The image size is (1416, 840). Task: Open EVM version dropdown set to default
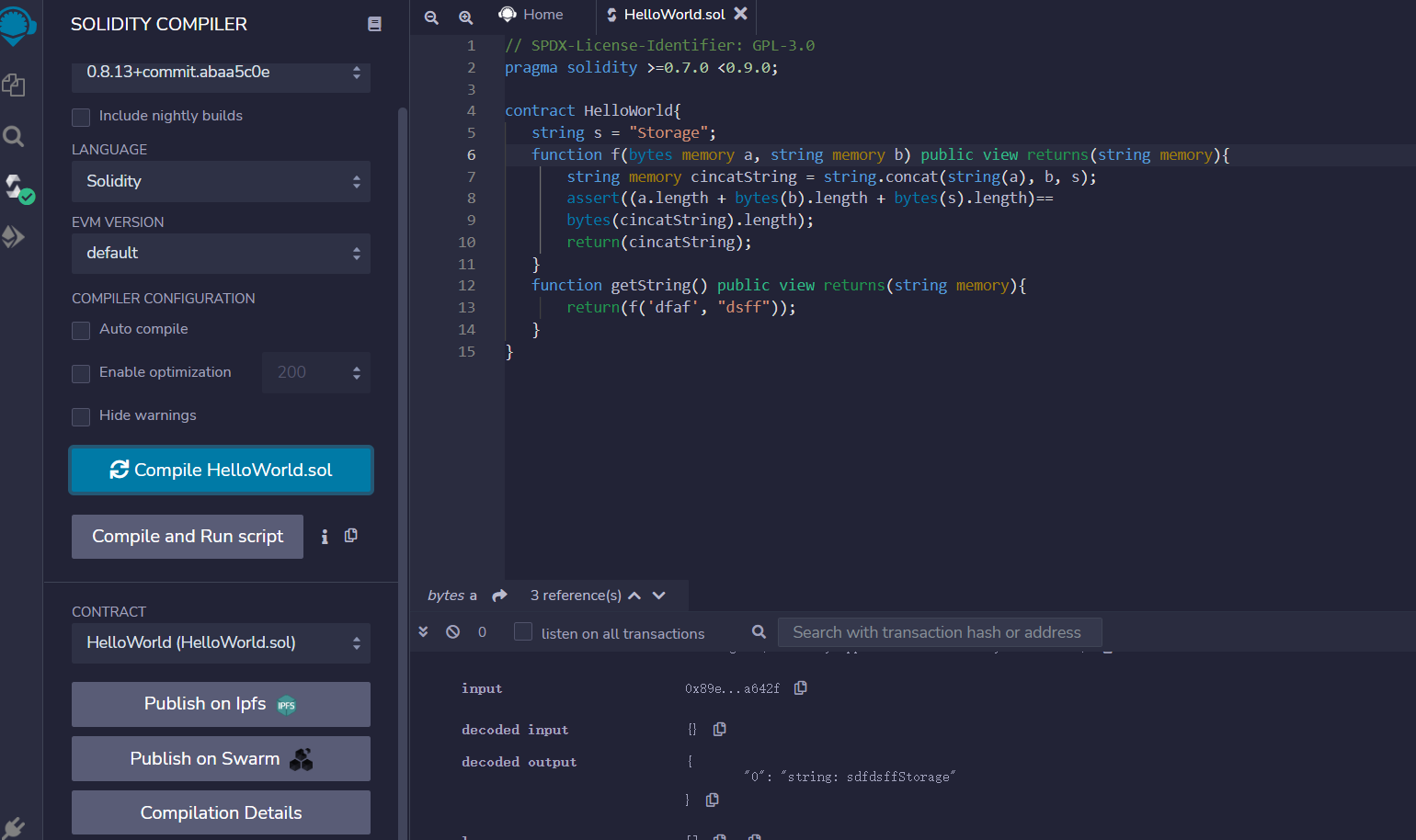(221, 253)
